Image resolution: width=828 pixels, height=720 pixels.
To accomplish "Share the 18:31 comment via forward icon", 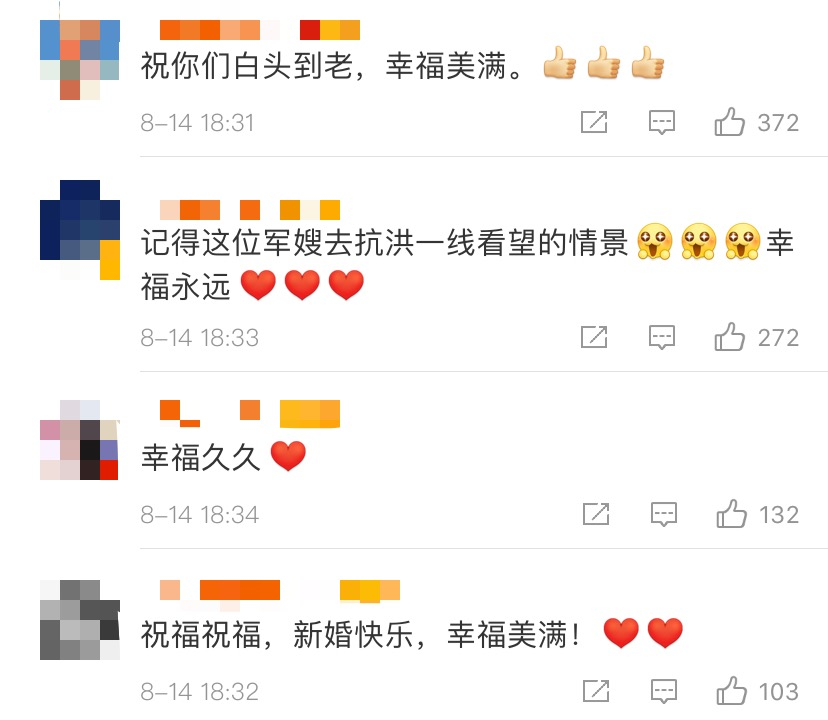I will point(594,122).
